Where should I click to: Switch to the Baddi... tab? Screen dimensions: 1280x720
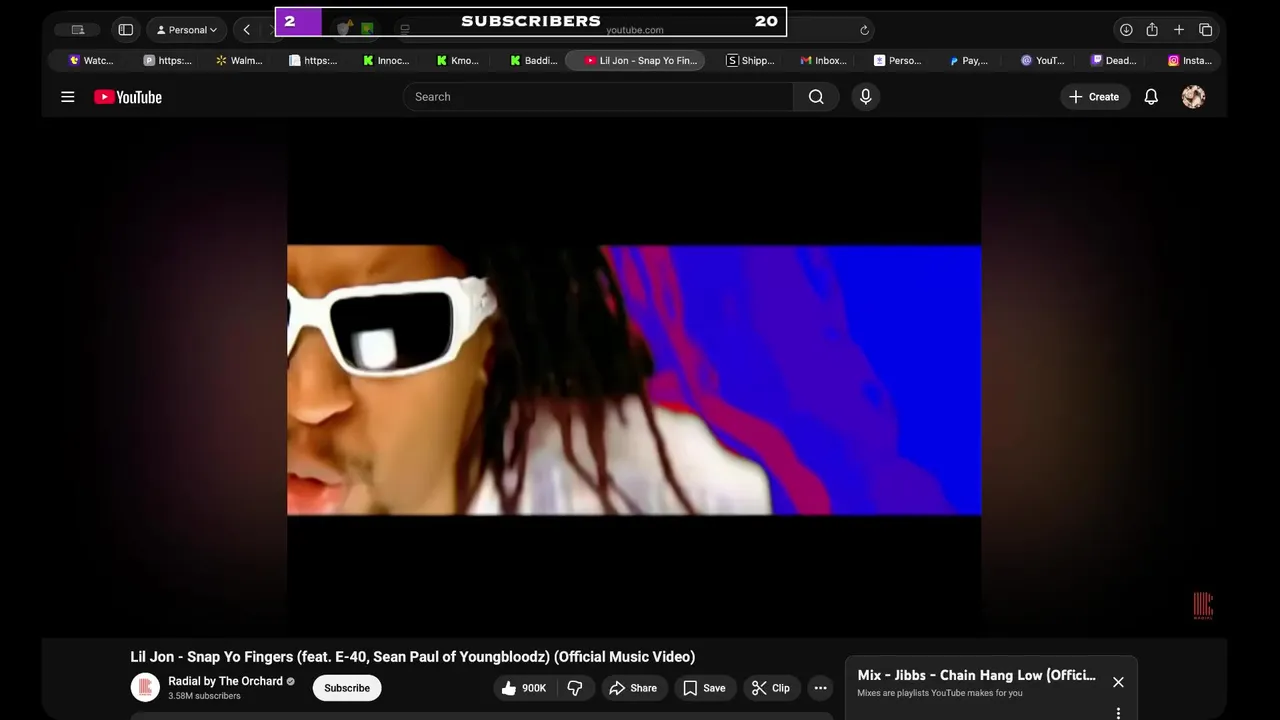533,61
